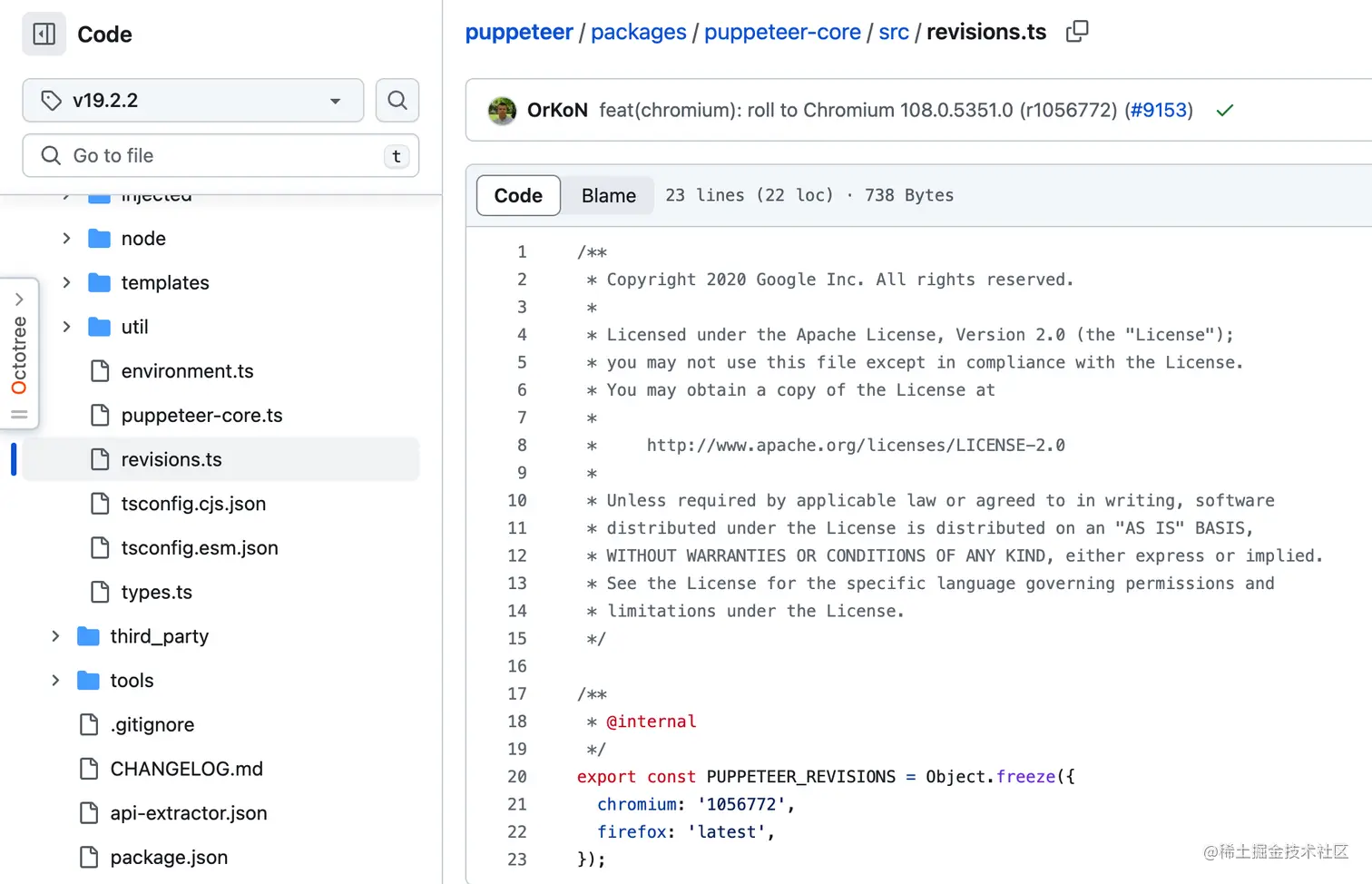Open the node folder
This screenshot has width=1372, height=884.
(x=143, y=239)
